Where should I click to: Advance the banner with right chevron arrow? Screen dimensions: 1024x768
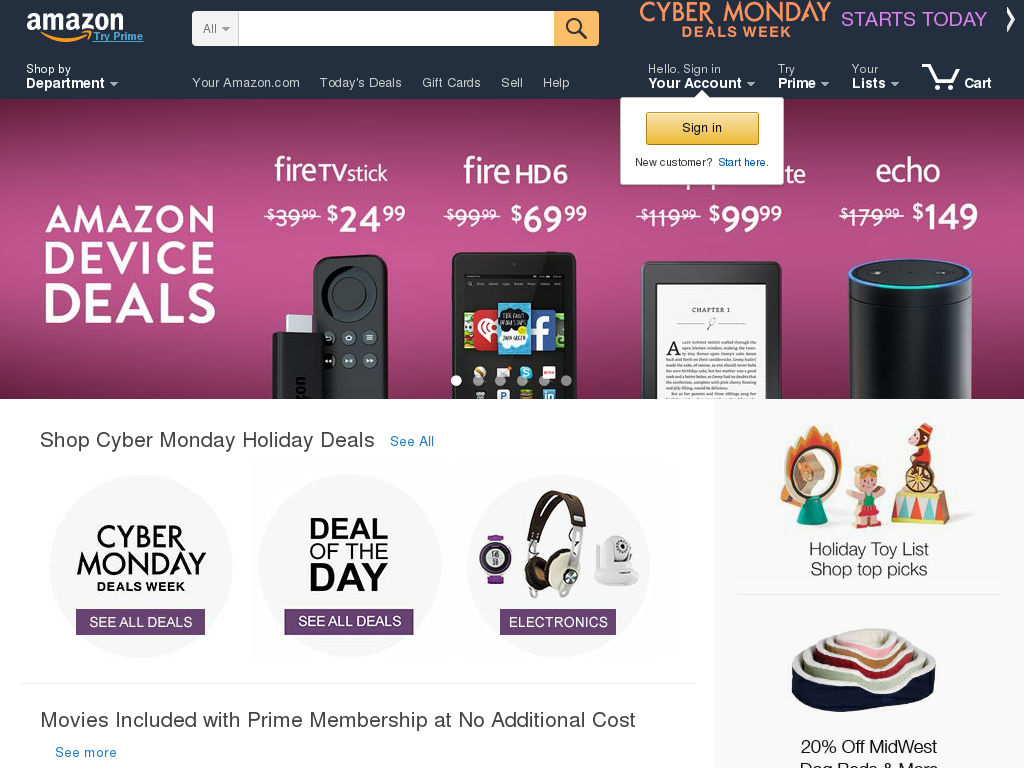[1010, 19]
